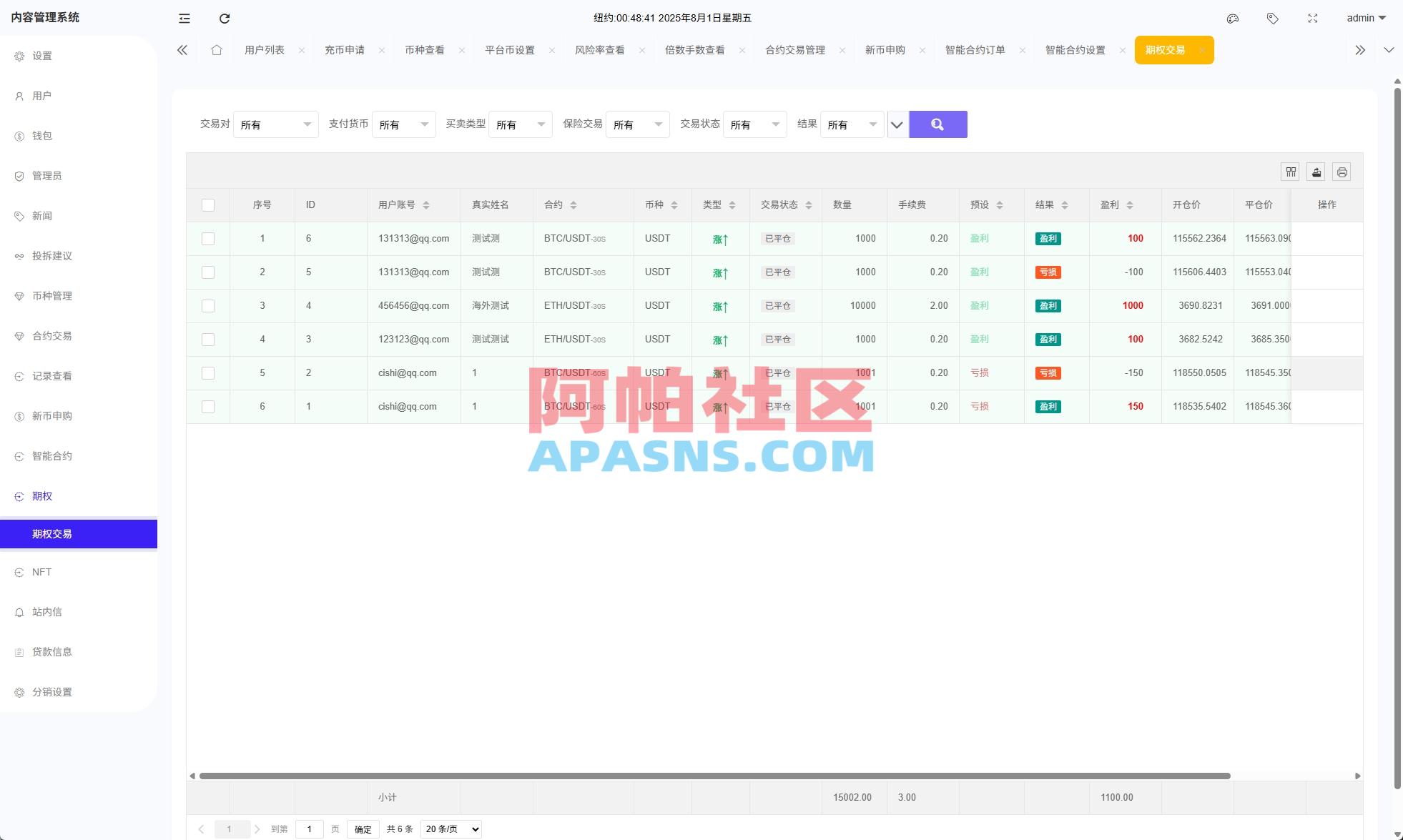Click the tag icon in header
1403x840 pixels.
1273,19
